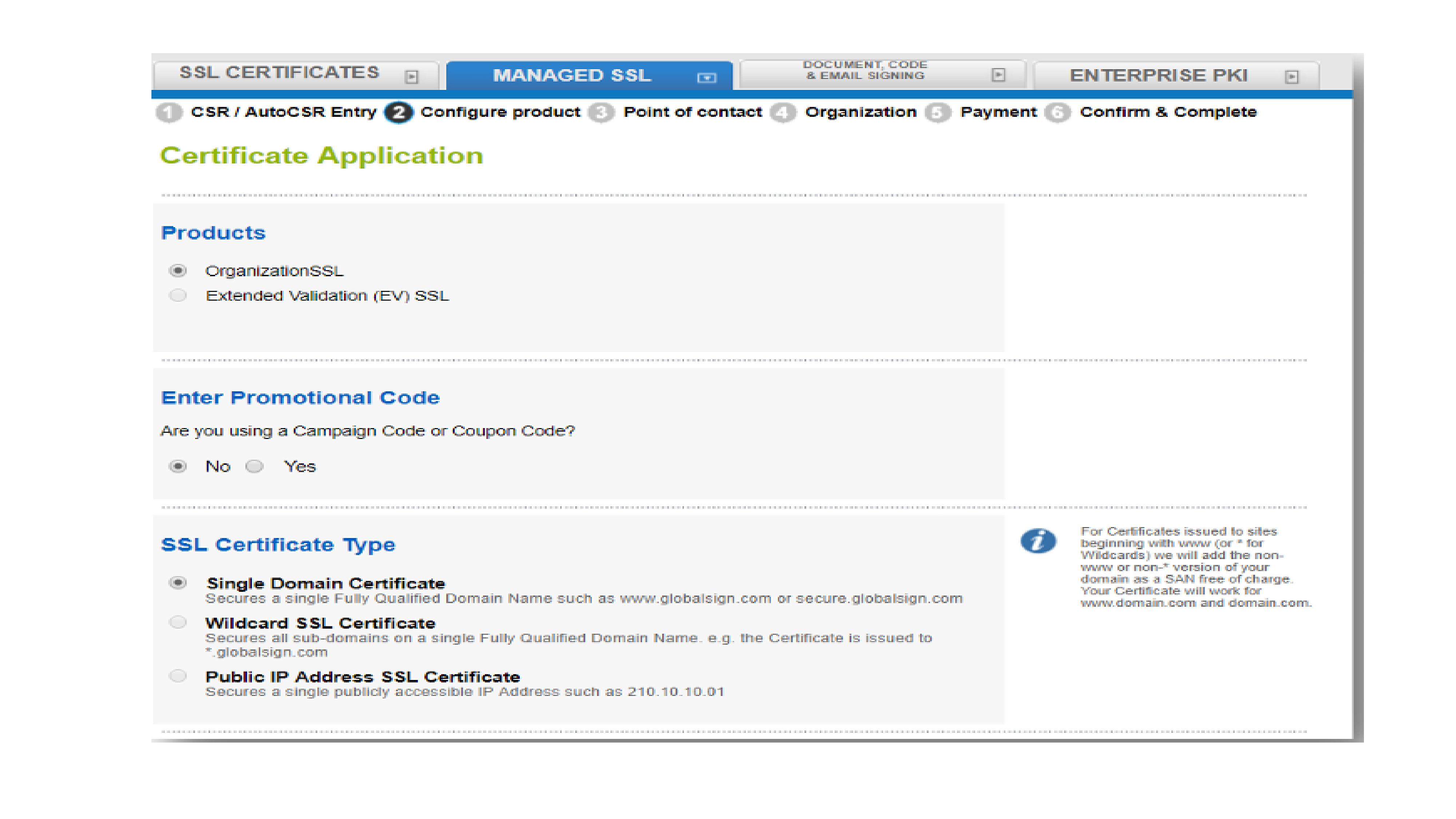Click the step 2 Configure product circle
The image size is (1456, 819).
[x=399, y=112]
